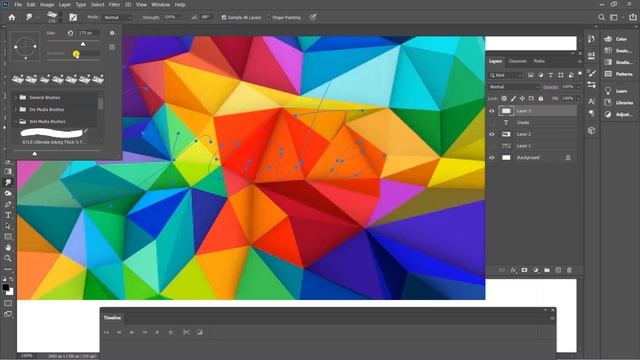Click the Home icon in options bar

pyautogui.click(x=12, y=17)
